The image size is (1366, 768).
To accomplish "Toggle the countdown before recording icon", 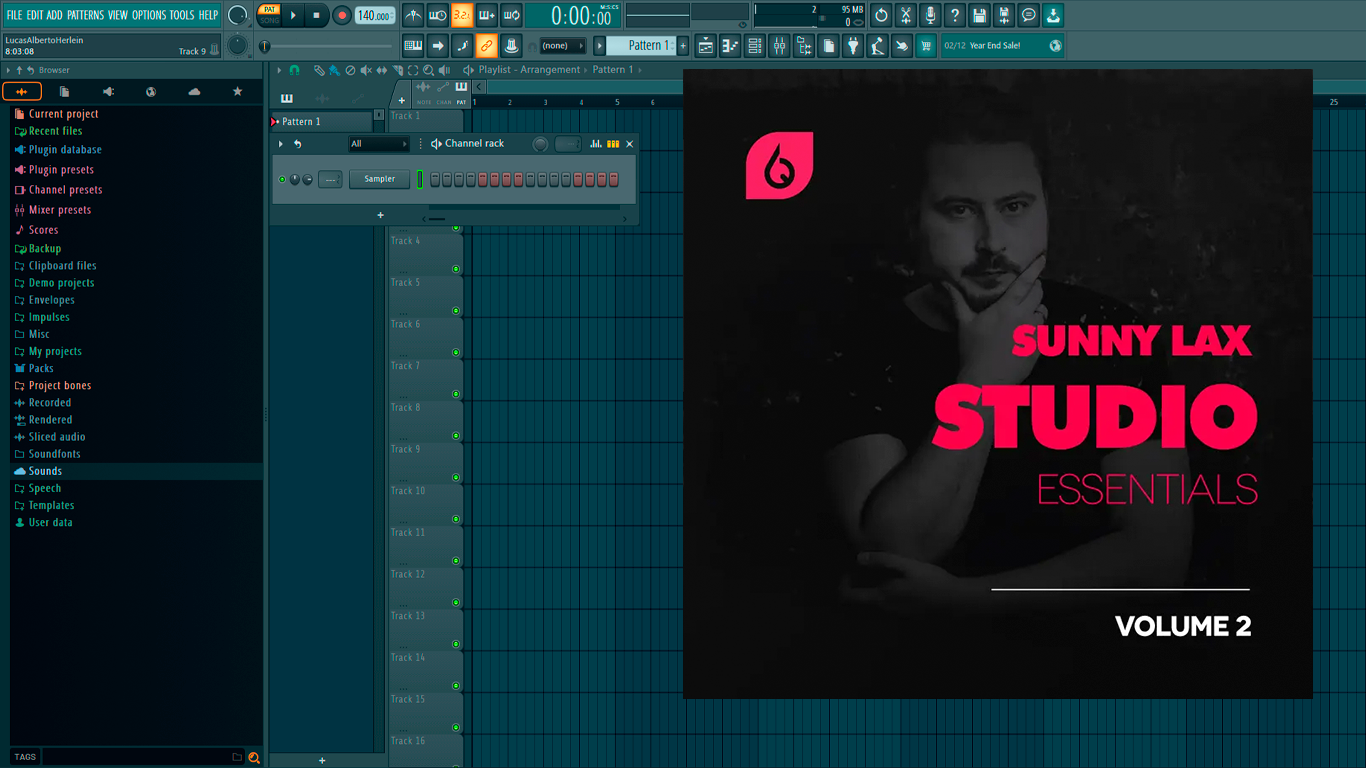I will click(462, 15).
